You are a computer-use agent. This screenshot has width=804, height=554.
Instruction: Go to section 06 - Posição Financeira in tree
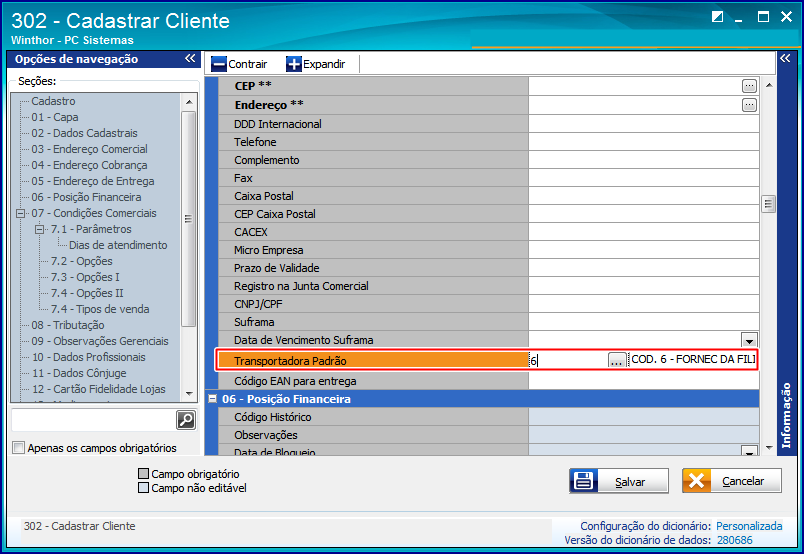point(86,197)
